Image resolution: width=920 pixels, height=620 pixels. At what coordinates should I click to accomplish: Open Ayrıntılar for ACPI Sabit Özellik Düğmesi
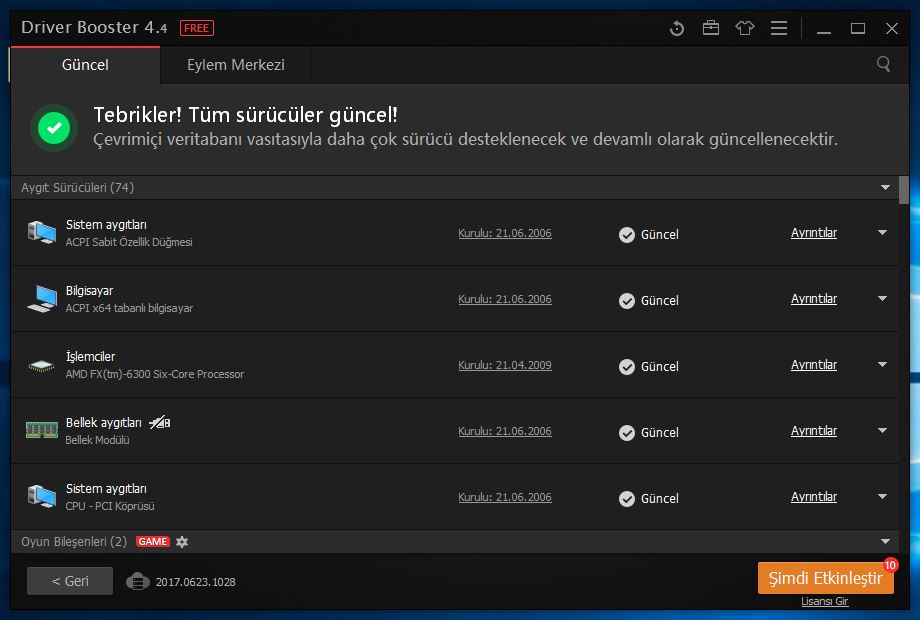coord(813,233)
